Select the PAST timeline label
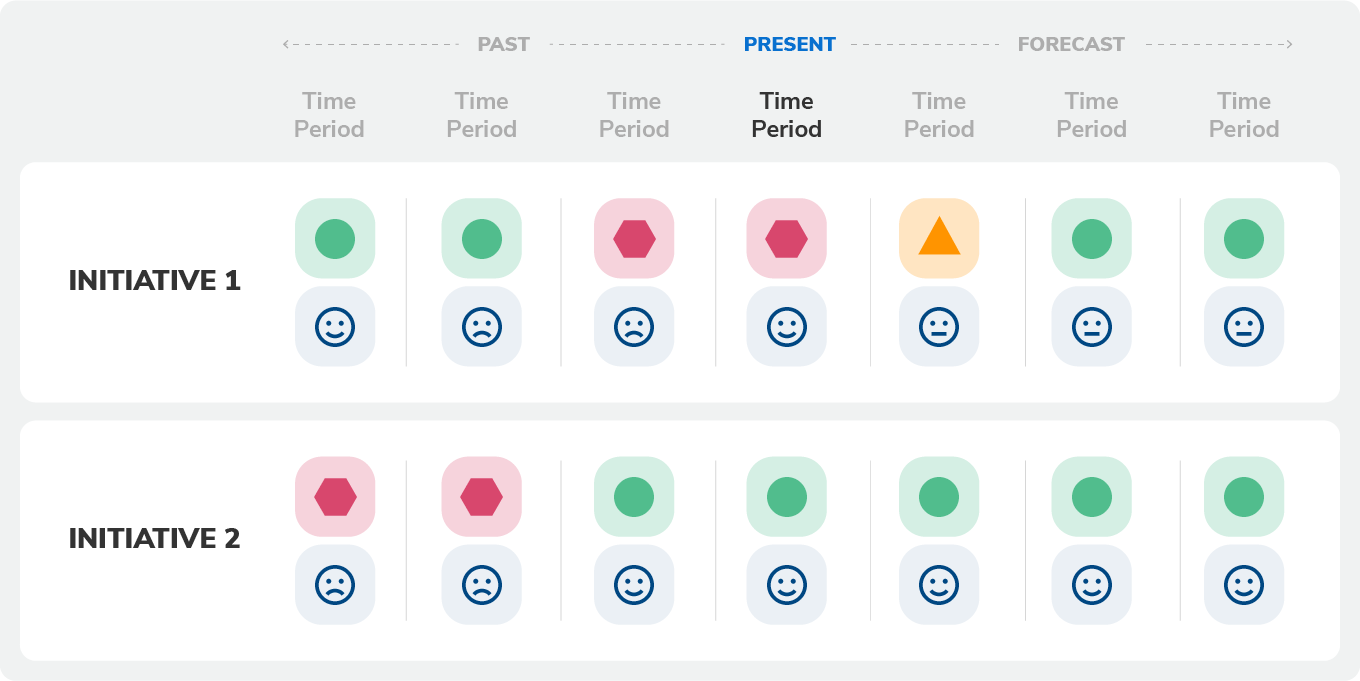The width and height of the screenshot is (1360, 681). pos(503,44)
